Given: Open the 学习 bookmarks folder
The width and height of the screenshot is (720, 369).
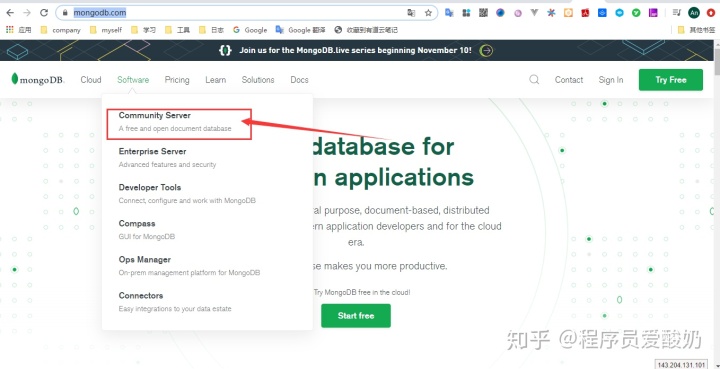Looking at the screenshot, I should pyautogui.click(x=144, y=30).
